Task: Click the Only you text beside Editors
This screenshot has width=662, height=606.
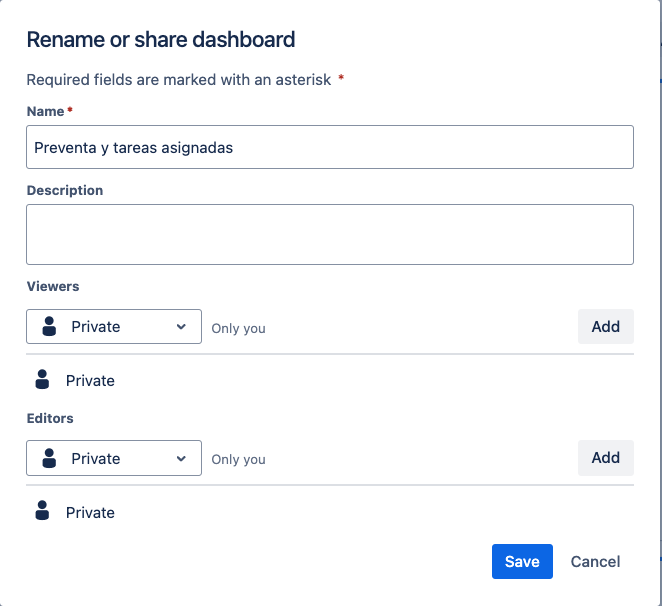Action: 239,459
